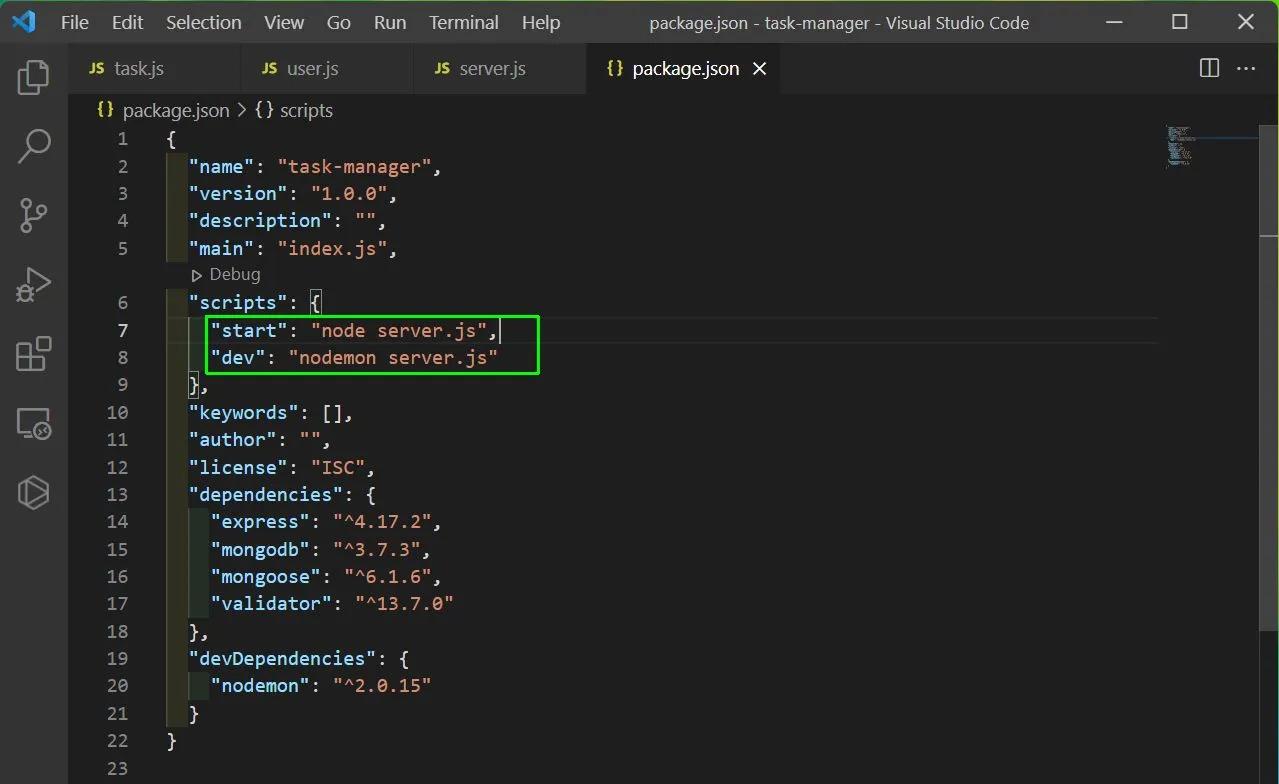Open the editor More Actions ellipsis

tap(1246, 68)
